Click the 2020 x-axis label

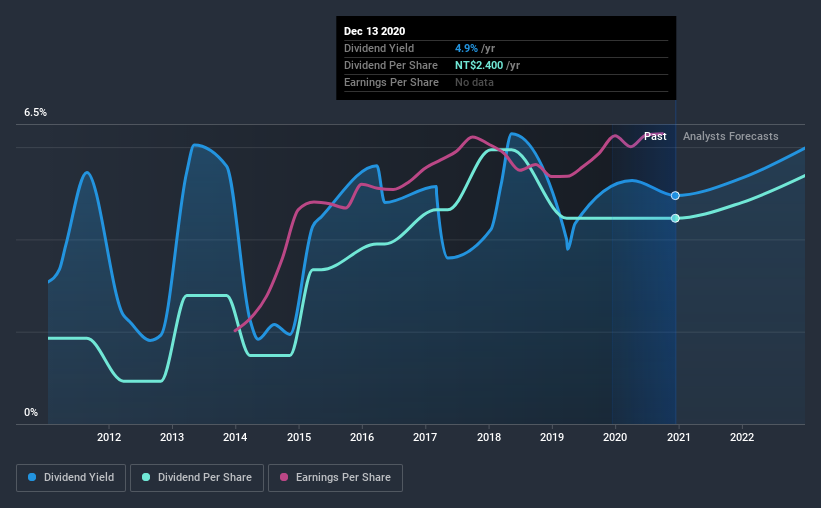615,437
